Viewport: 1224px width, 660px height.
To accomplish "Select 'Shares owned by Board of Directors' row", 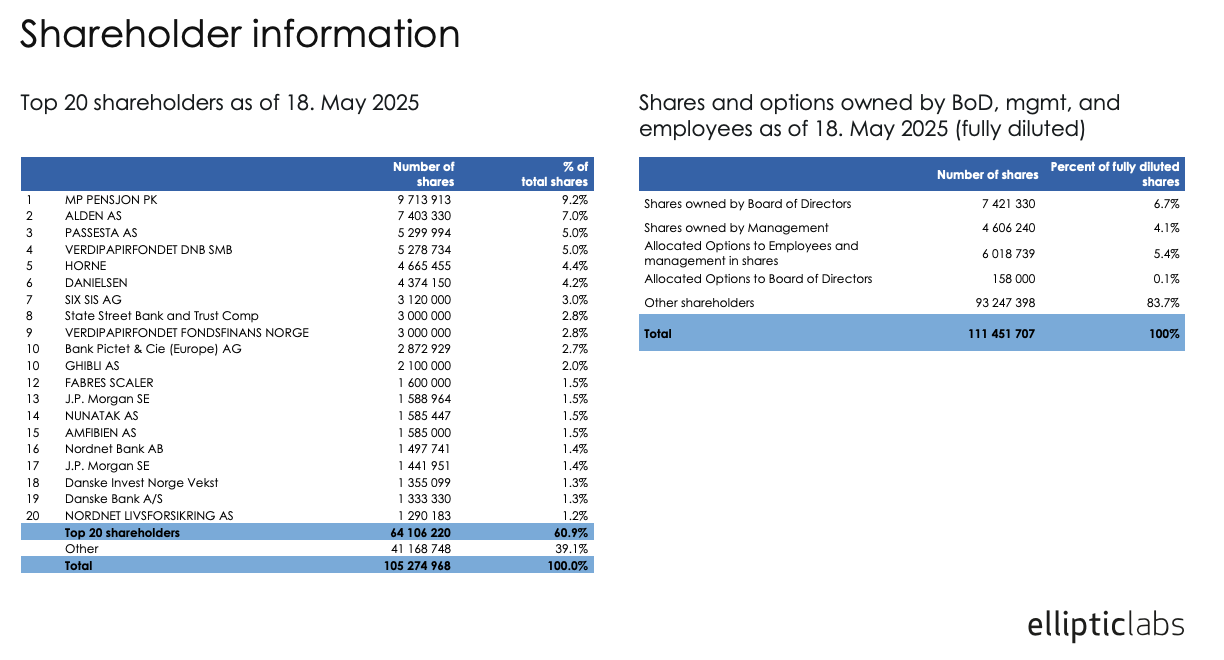I will click(x=748, y=204).
